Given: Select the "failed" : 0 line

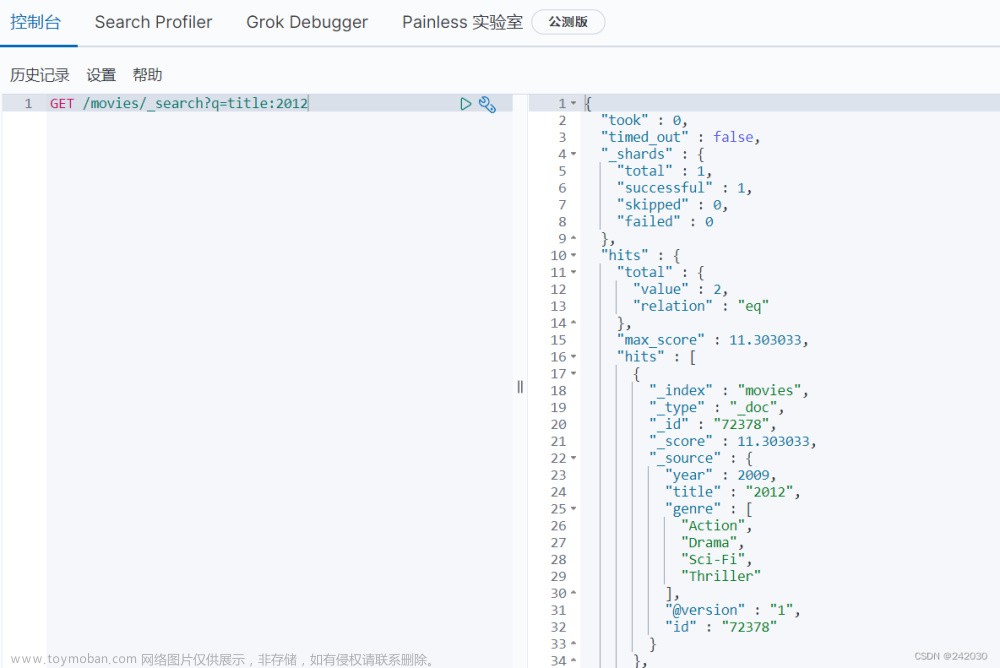Looking at the screenshot, I should [x=665, y=222].
